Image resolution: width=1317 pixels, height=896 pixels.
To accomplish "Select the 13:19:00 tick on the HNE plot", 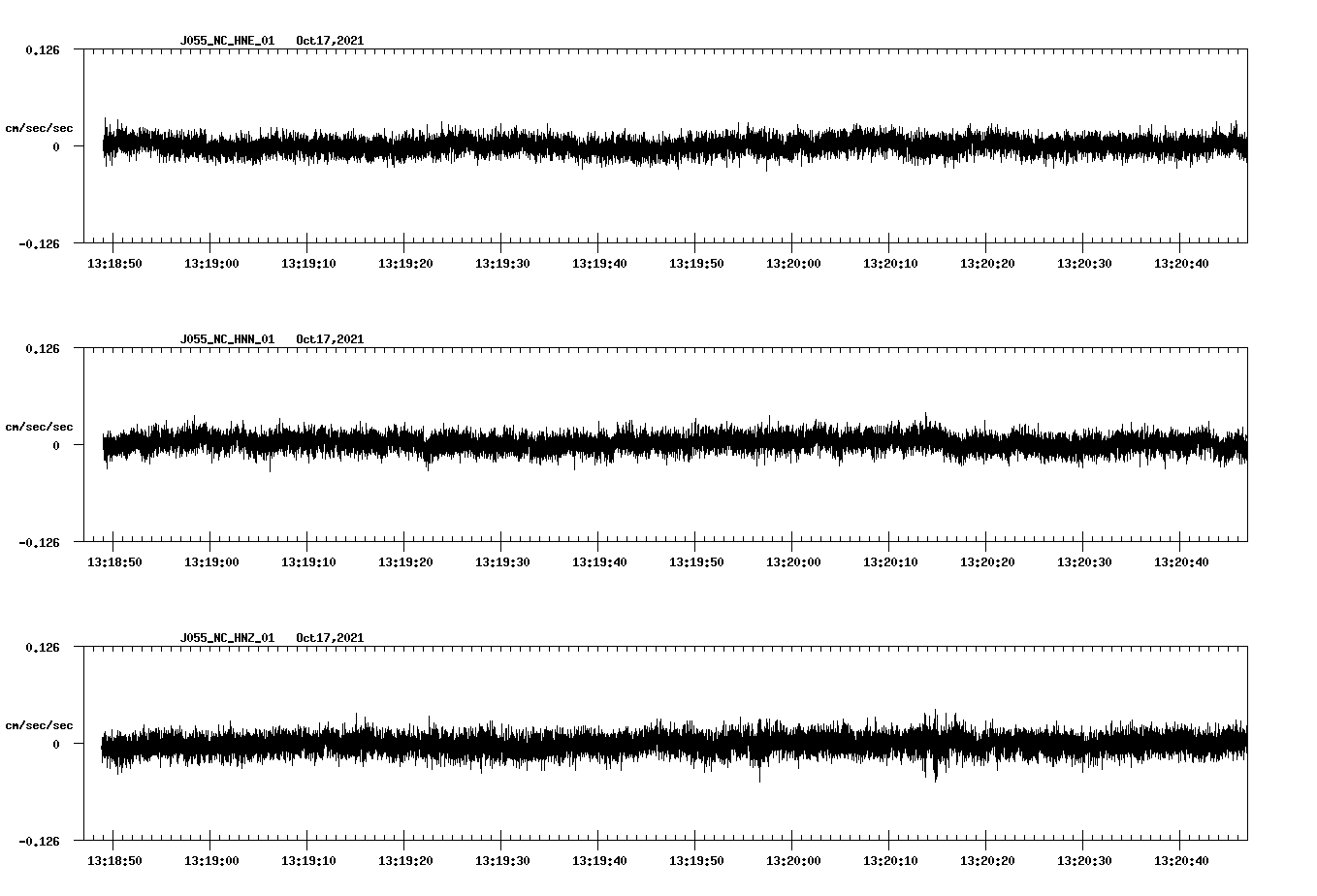I will pyautogui.click(x=210, y=238).
